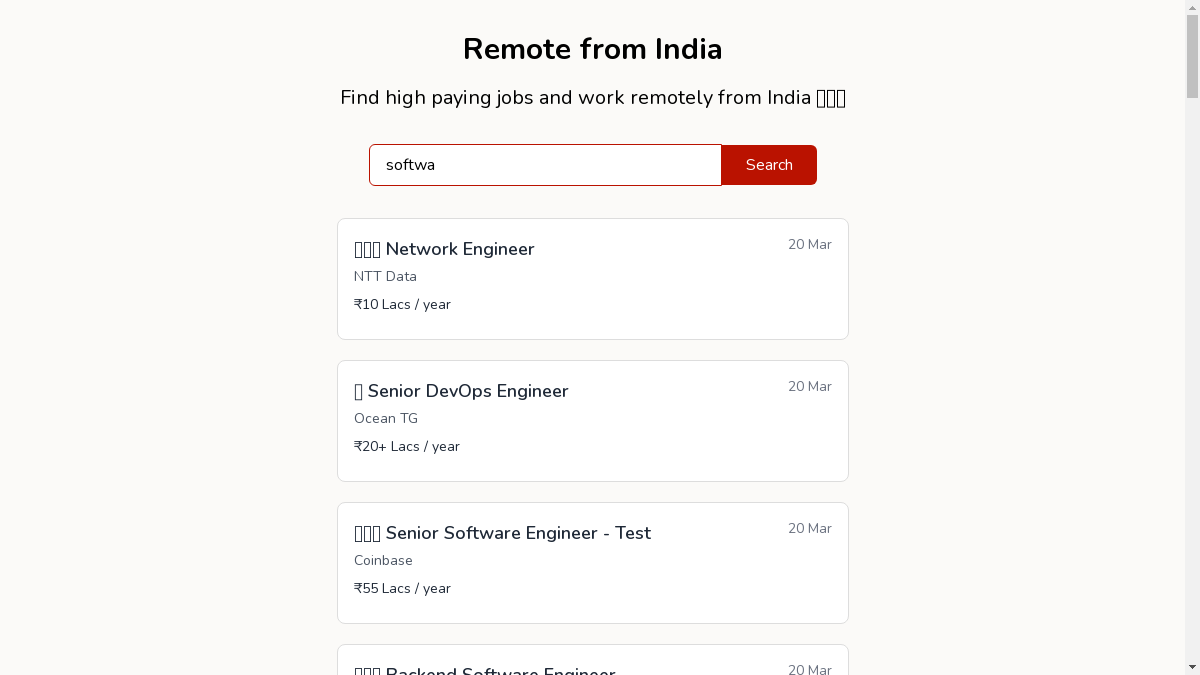Select the Ocean TG company name
The width and height of the screenshot is (1200, 675).
[386, 419]
